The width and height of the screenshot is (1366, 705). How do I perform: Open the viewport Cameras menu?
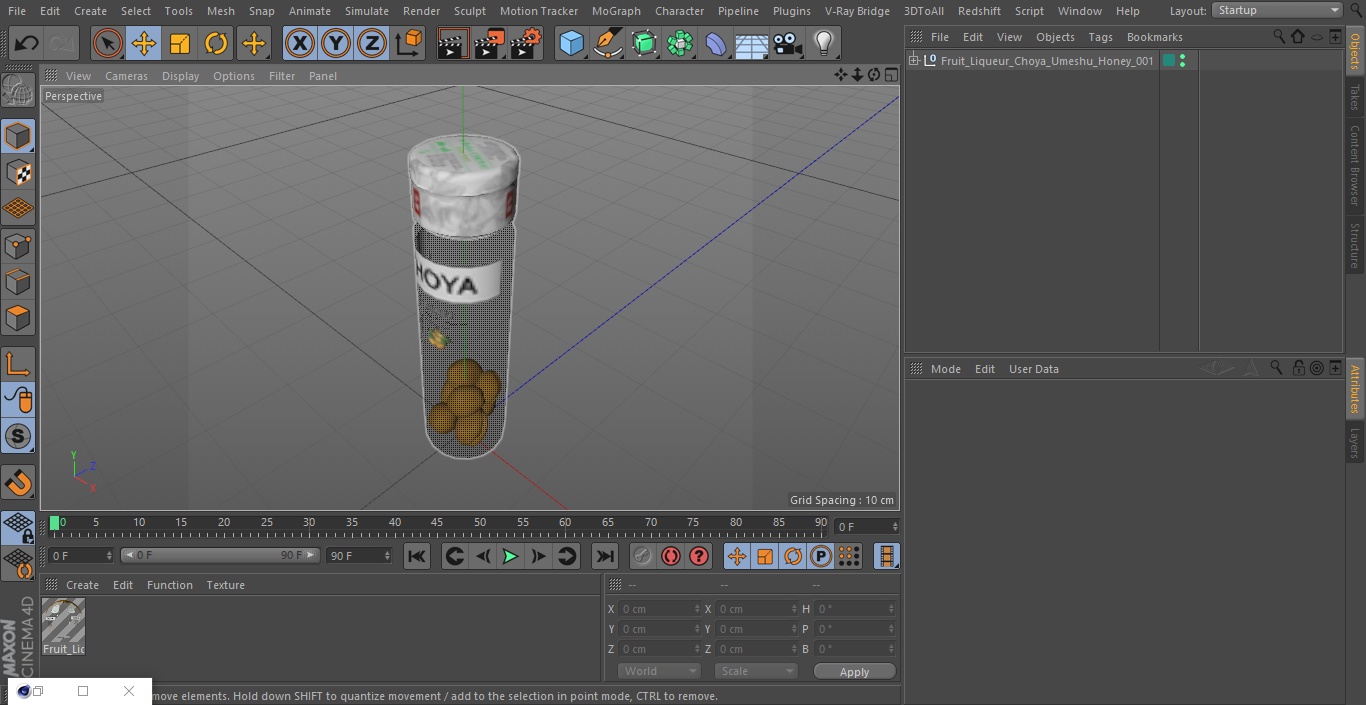tap(126, 76)
